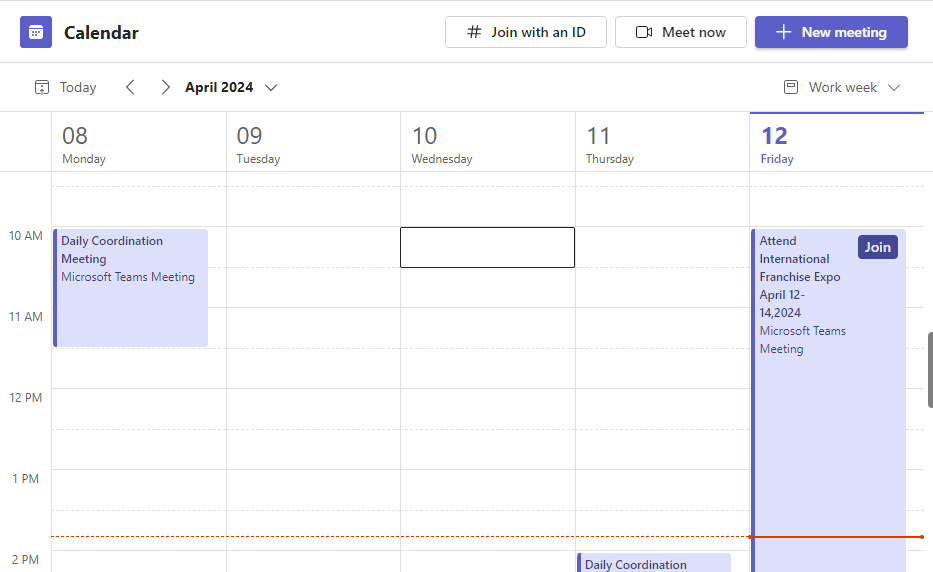
Task: Click the calendar's vertical scrollbar handle
Action: (930, 370)
